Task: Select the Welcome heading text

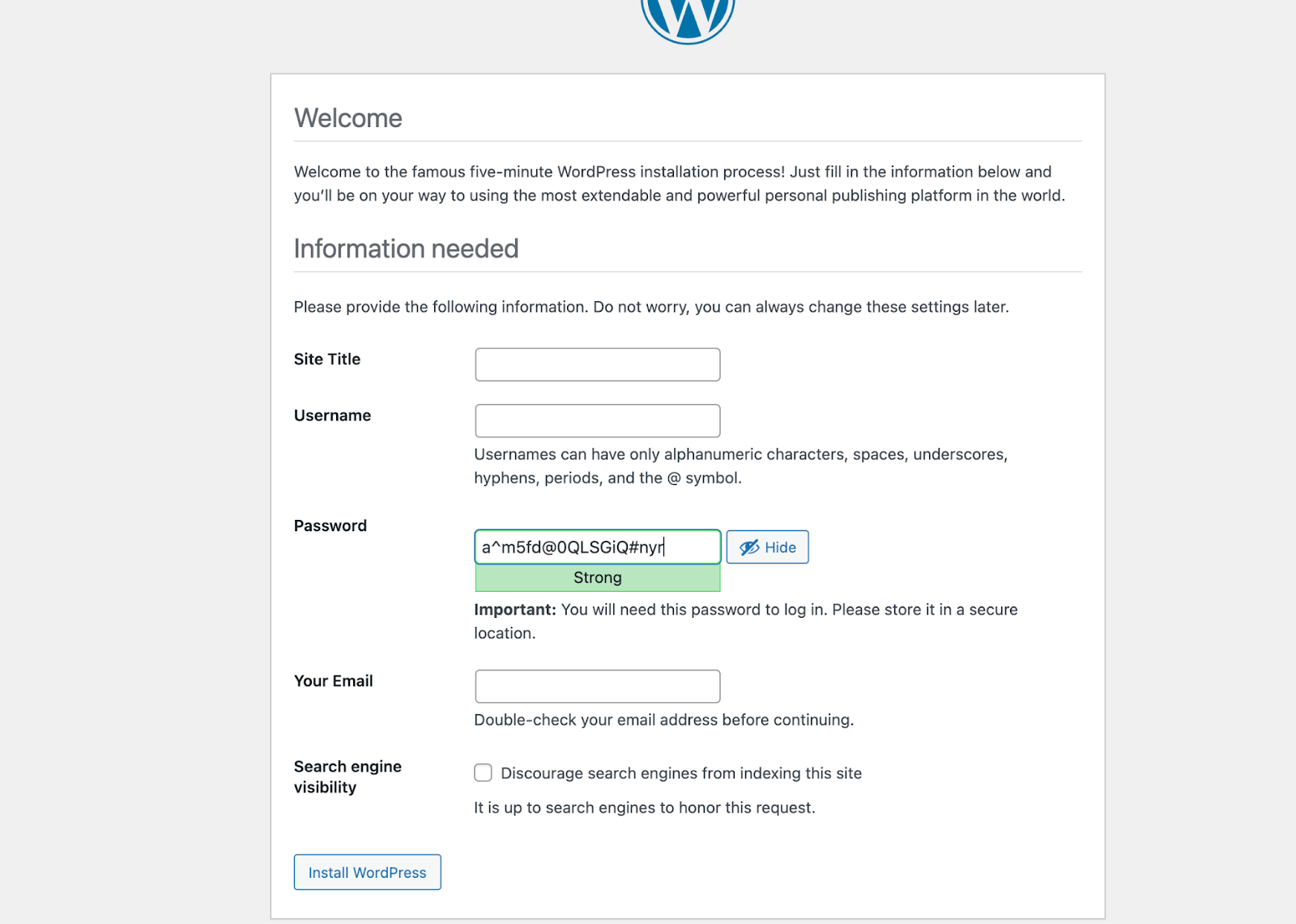Action: (x=347, y=118)
